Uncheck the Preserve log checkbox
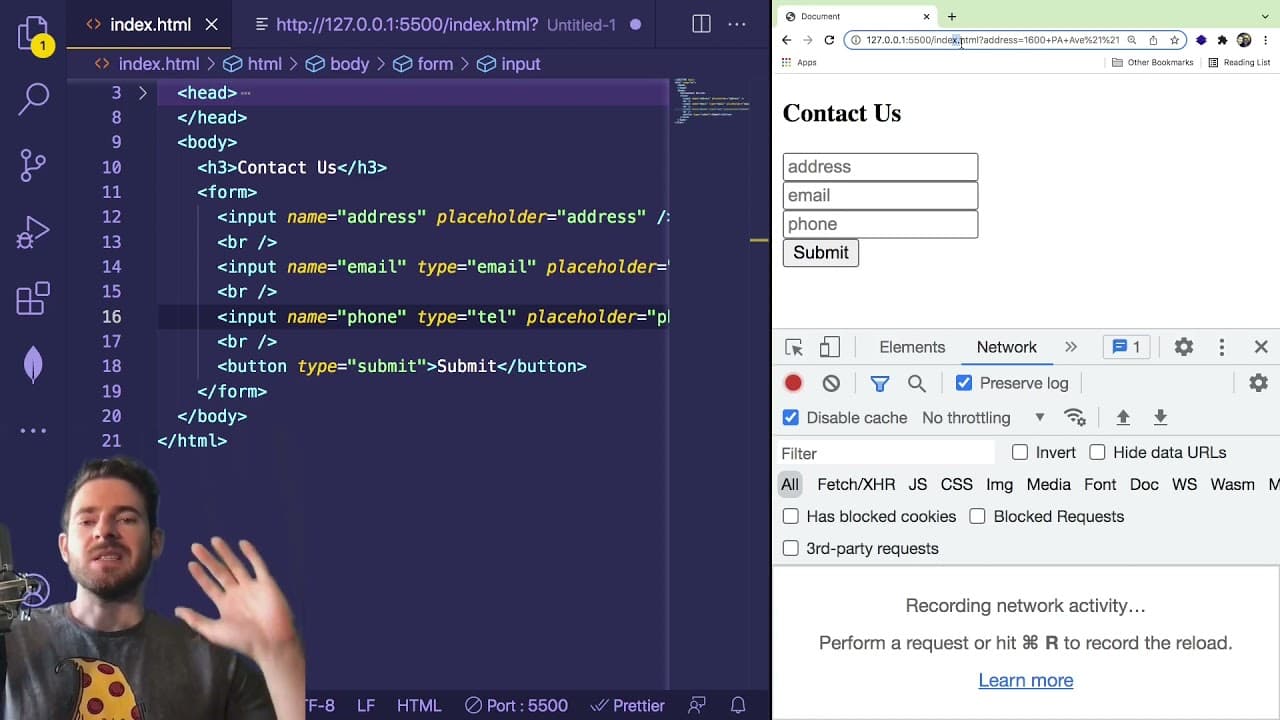Screen dimensions: 1280x720 coord(964,383)
